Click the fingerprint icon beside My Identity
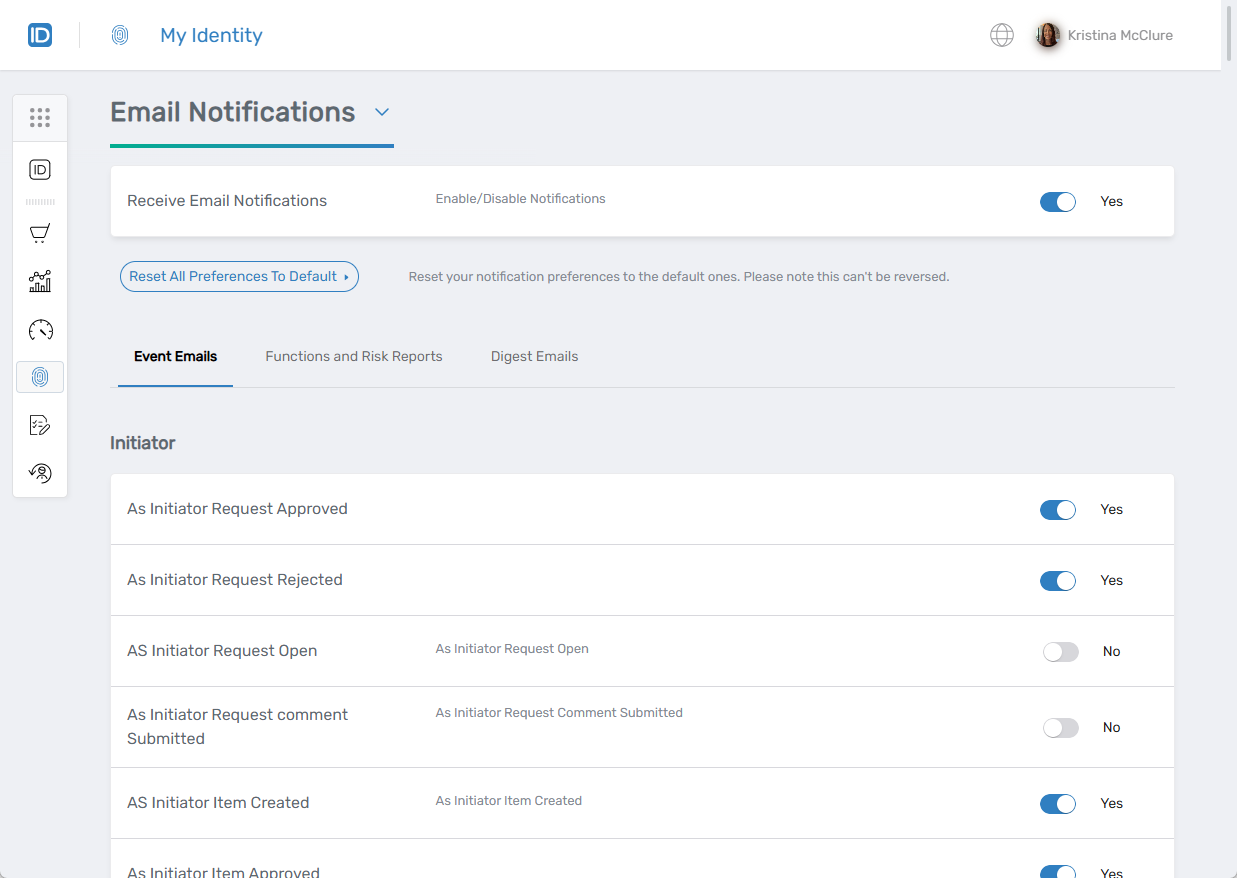The image size is (1237, 878). pyautogui.click(x=120, y=36)
